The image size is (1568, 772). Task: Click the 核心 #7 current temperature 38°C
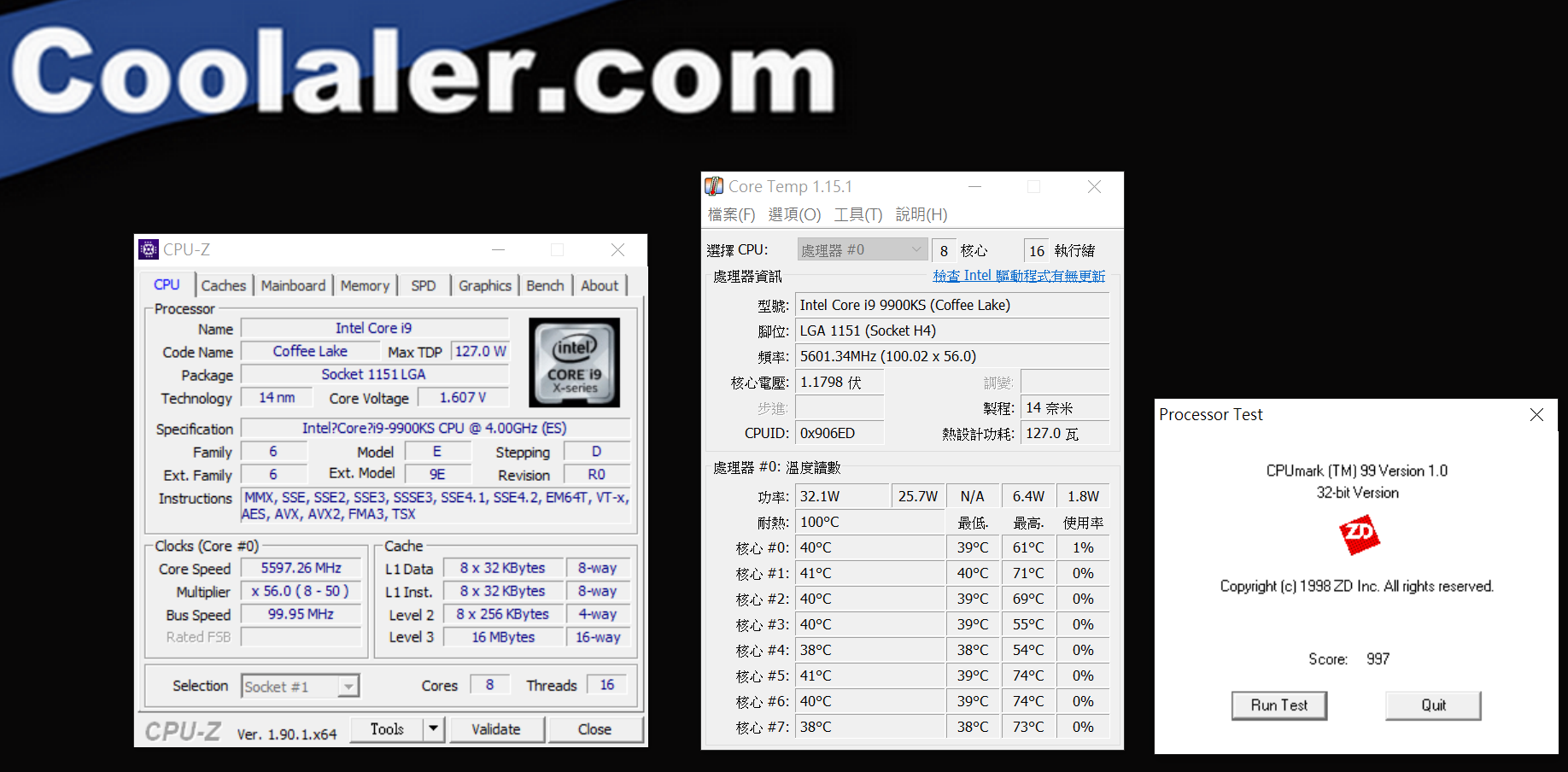pyautogui.click(x=869, y=727)
